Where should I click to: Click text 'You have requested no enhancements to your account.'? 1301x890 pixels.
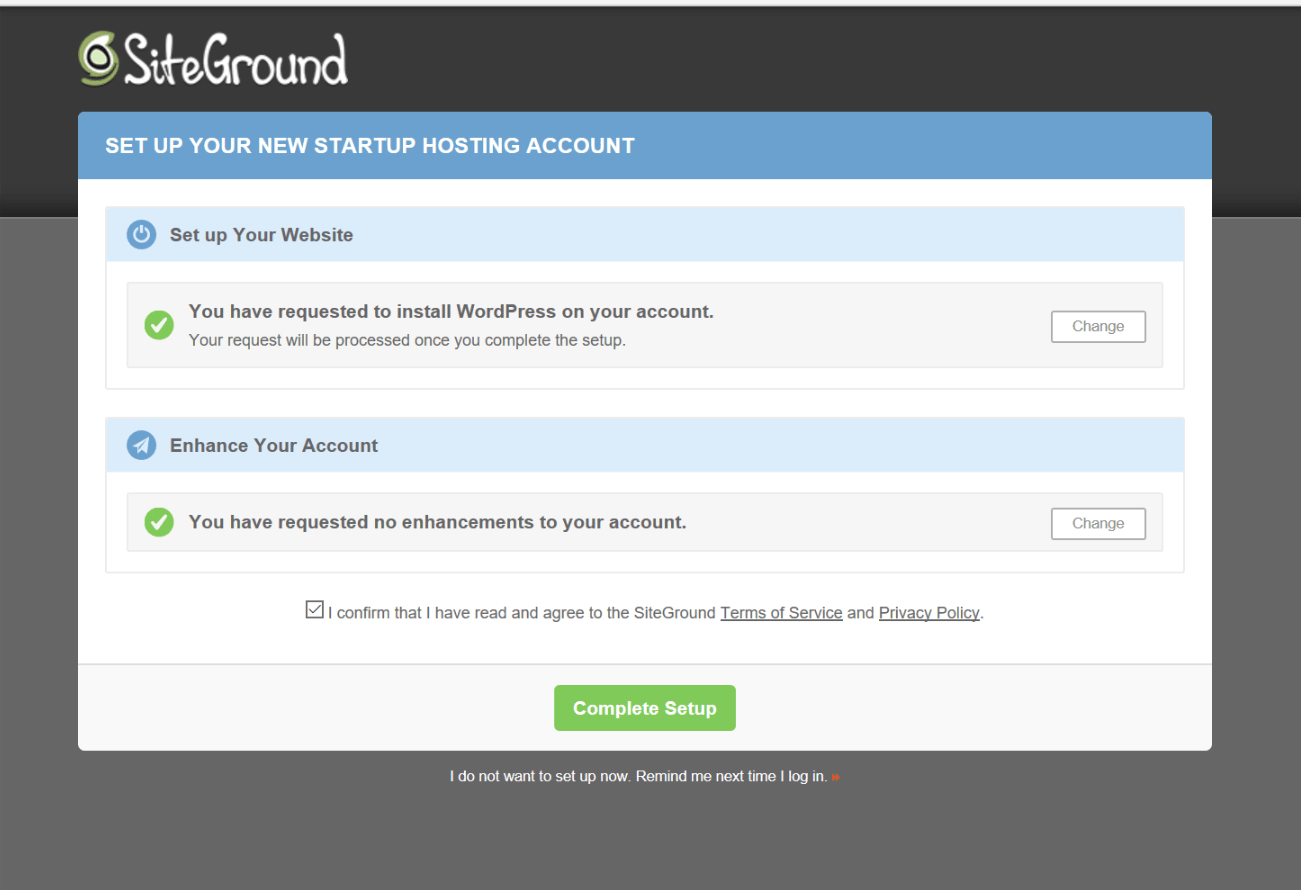tap(437, 522)
